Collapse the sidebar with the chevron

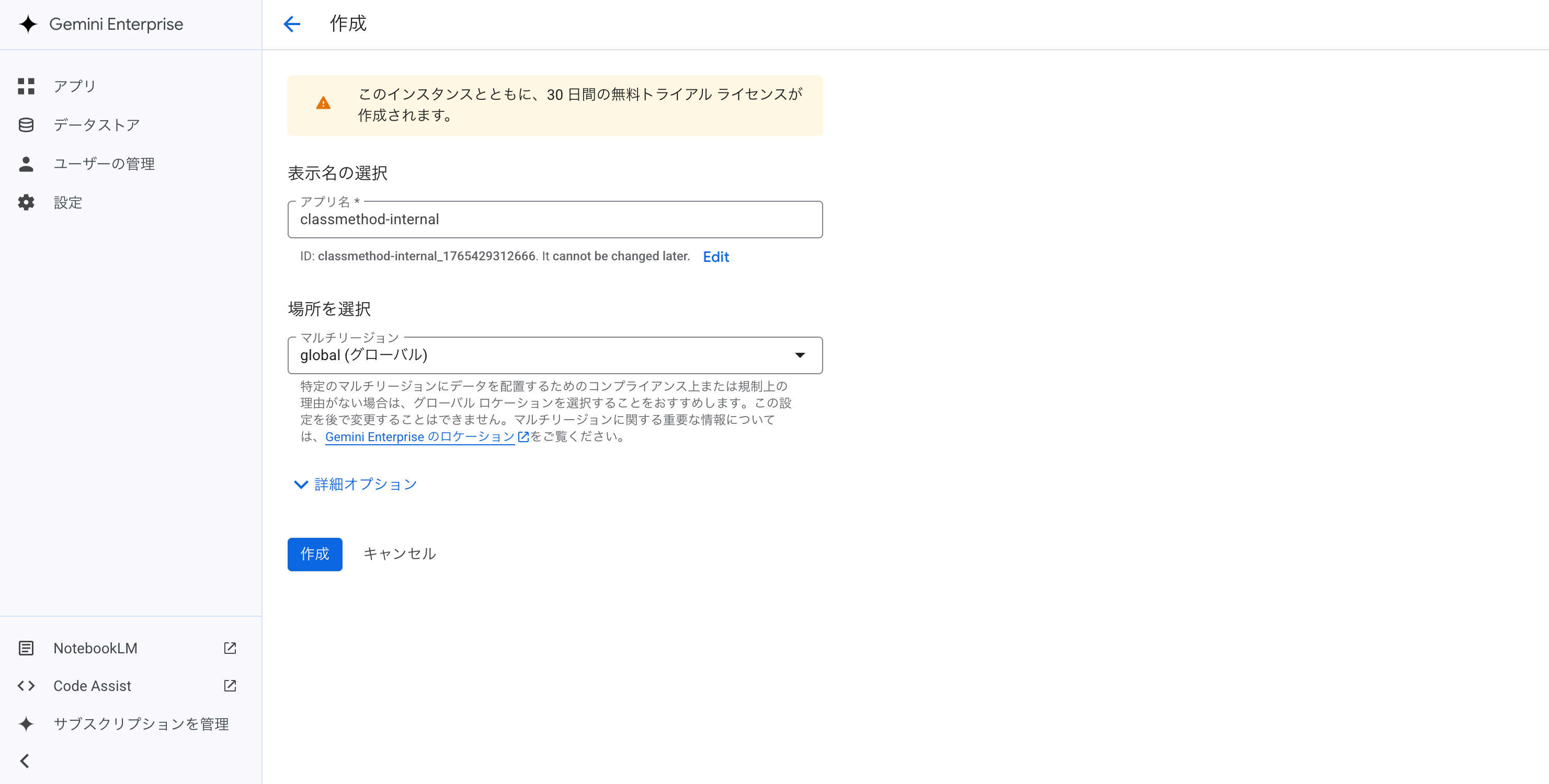[25, 761]
